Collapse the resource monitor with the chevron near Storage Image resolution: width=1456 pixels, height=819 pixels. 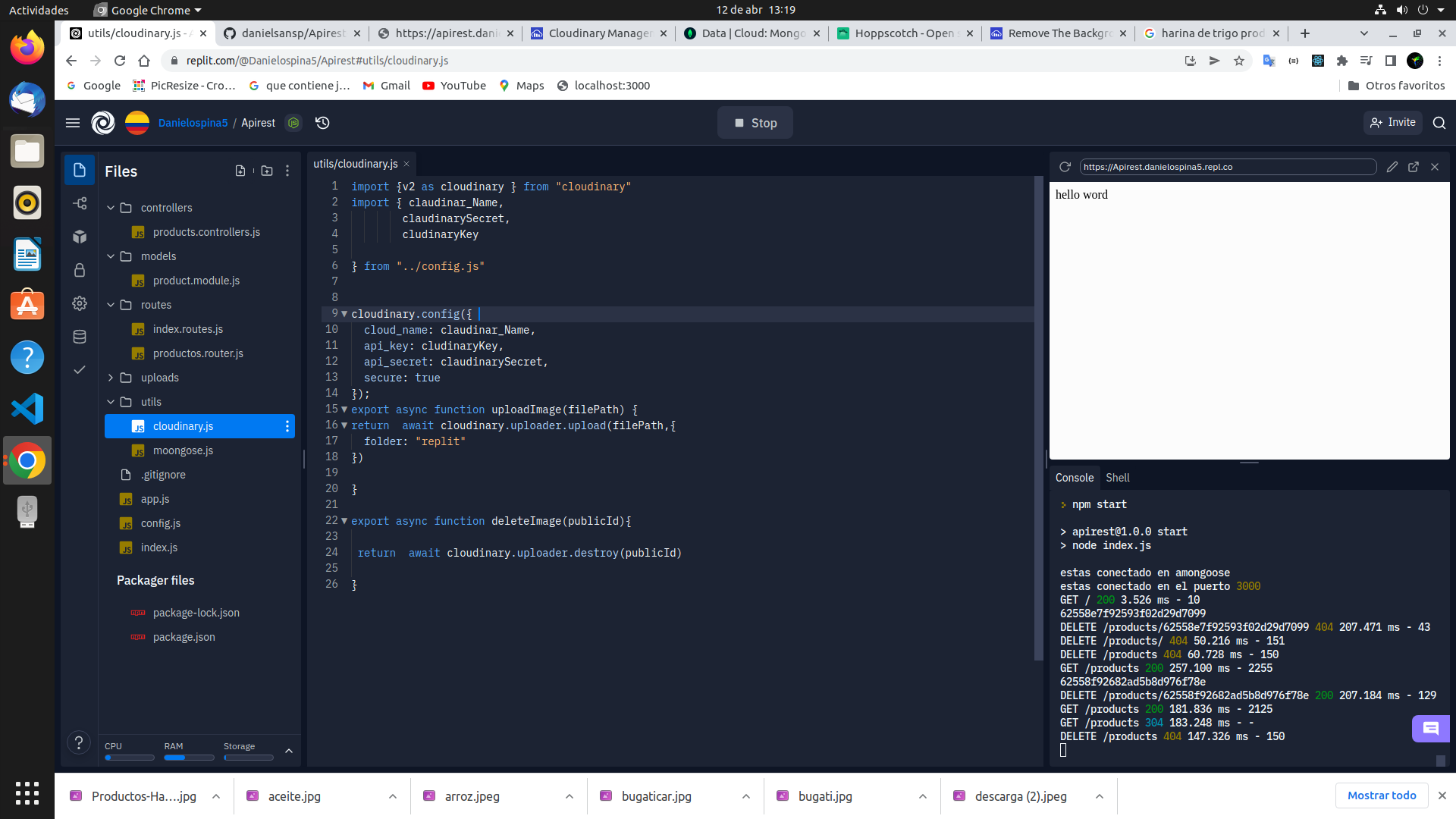click(288, 751)
